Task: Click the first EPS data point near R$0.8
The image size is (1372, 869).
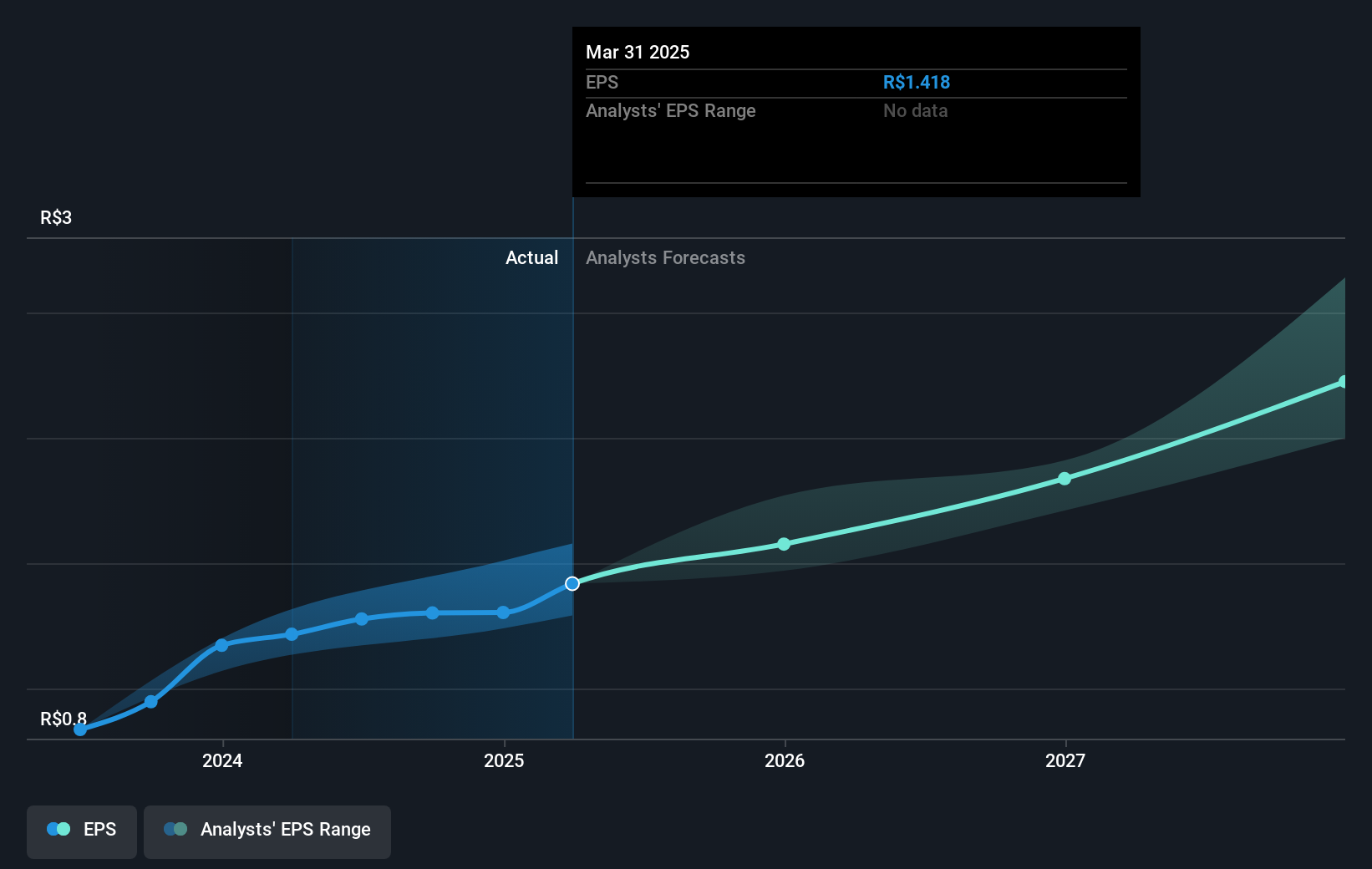Action: [80, 729]
